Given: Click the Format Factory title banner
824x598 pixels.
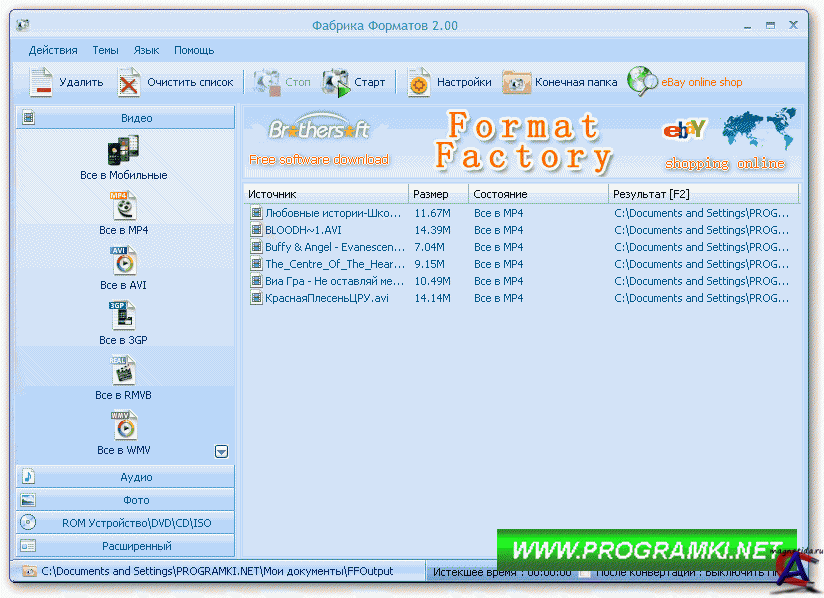Looking at the screenshot, I should (523, 141).
